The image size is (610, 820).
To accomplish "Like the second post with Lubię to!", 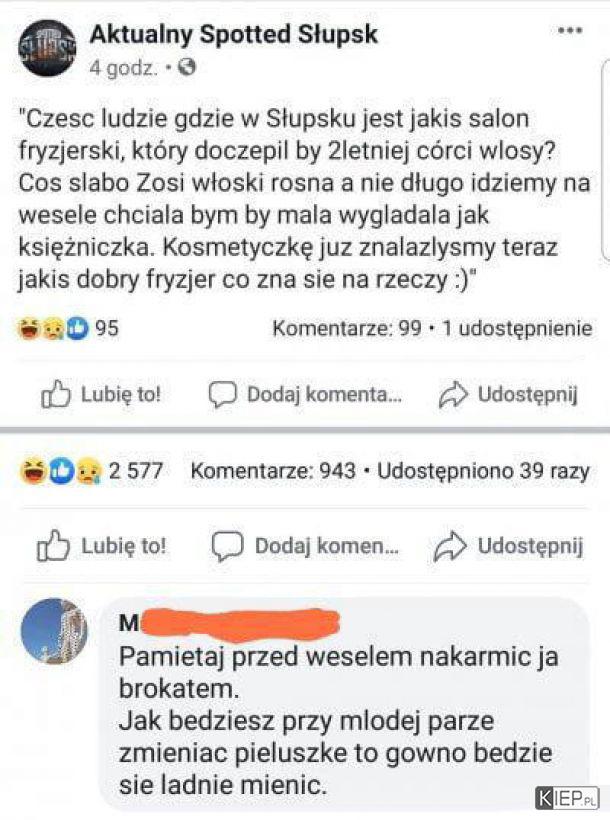I will [101, 546].
